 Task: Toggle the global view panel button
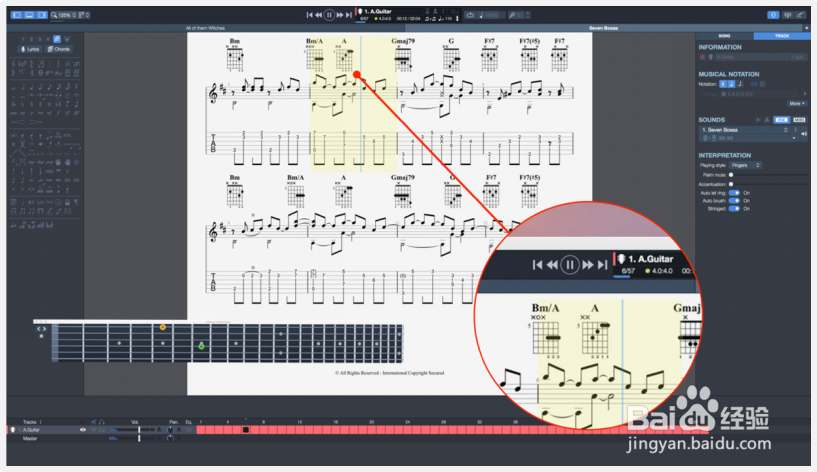29,15
